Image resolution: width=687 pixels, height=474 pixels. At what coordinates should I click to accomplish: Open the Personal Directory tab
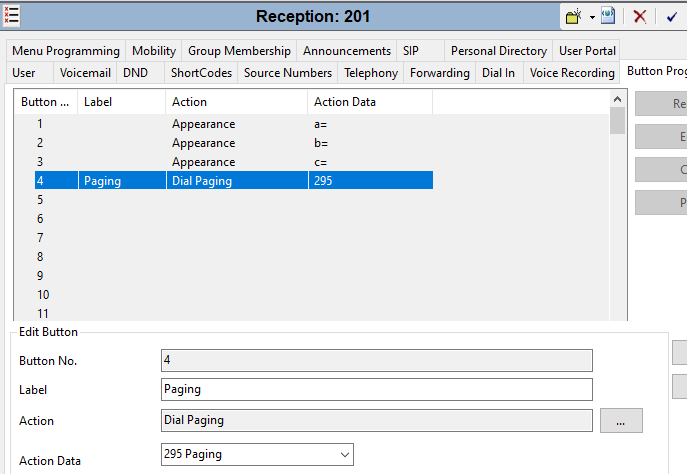coord(499,51)
